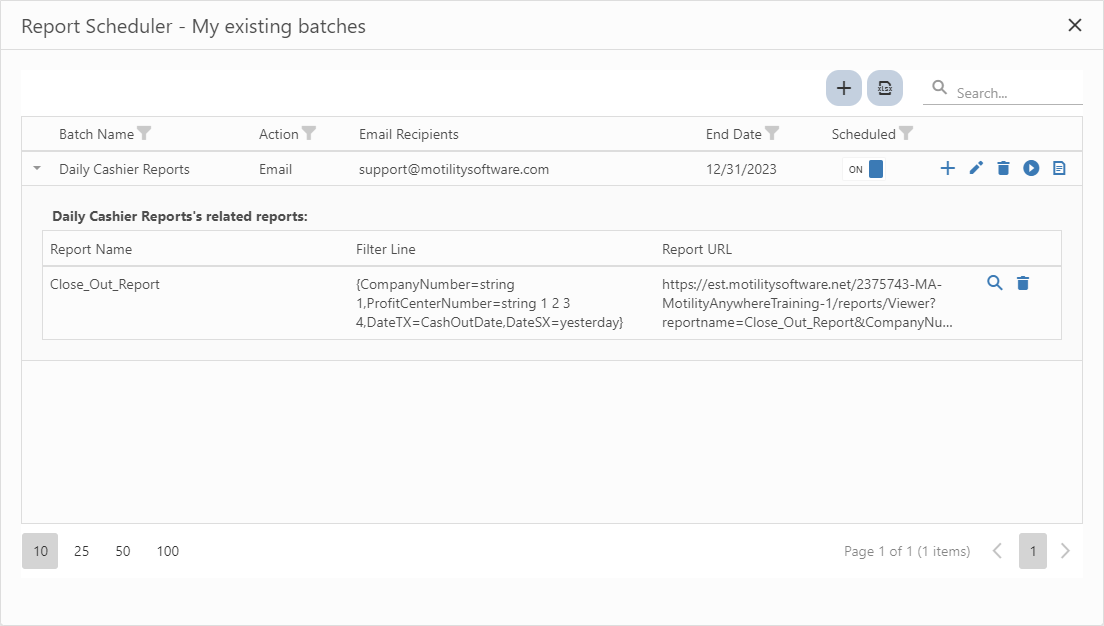1104x626 pixels.
Task: Add a new batch with the plus button
Action: tap(843, 88)
